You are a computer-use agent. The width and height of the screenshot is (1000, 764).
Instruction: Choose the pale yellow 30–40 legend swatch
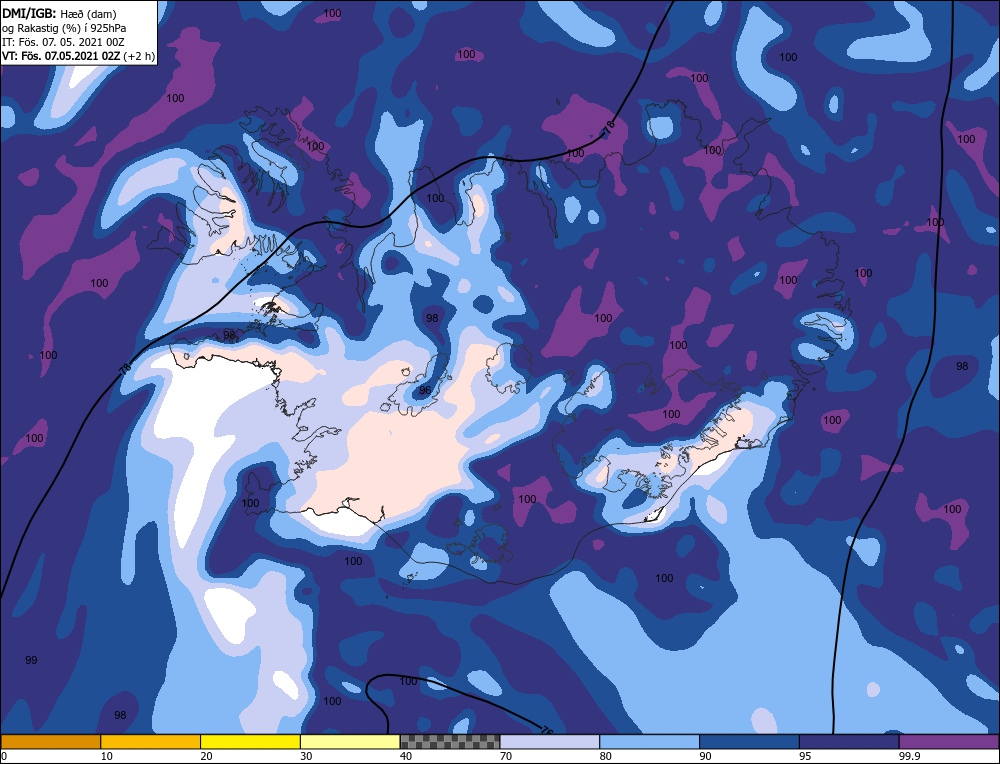click(x=350, y=741)
